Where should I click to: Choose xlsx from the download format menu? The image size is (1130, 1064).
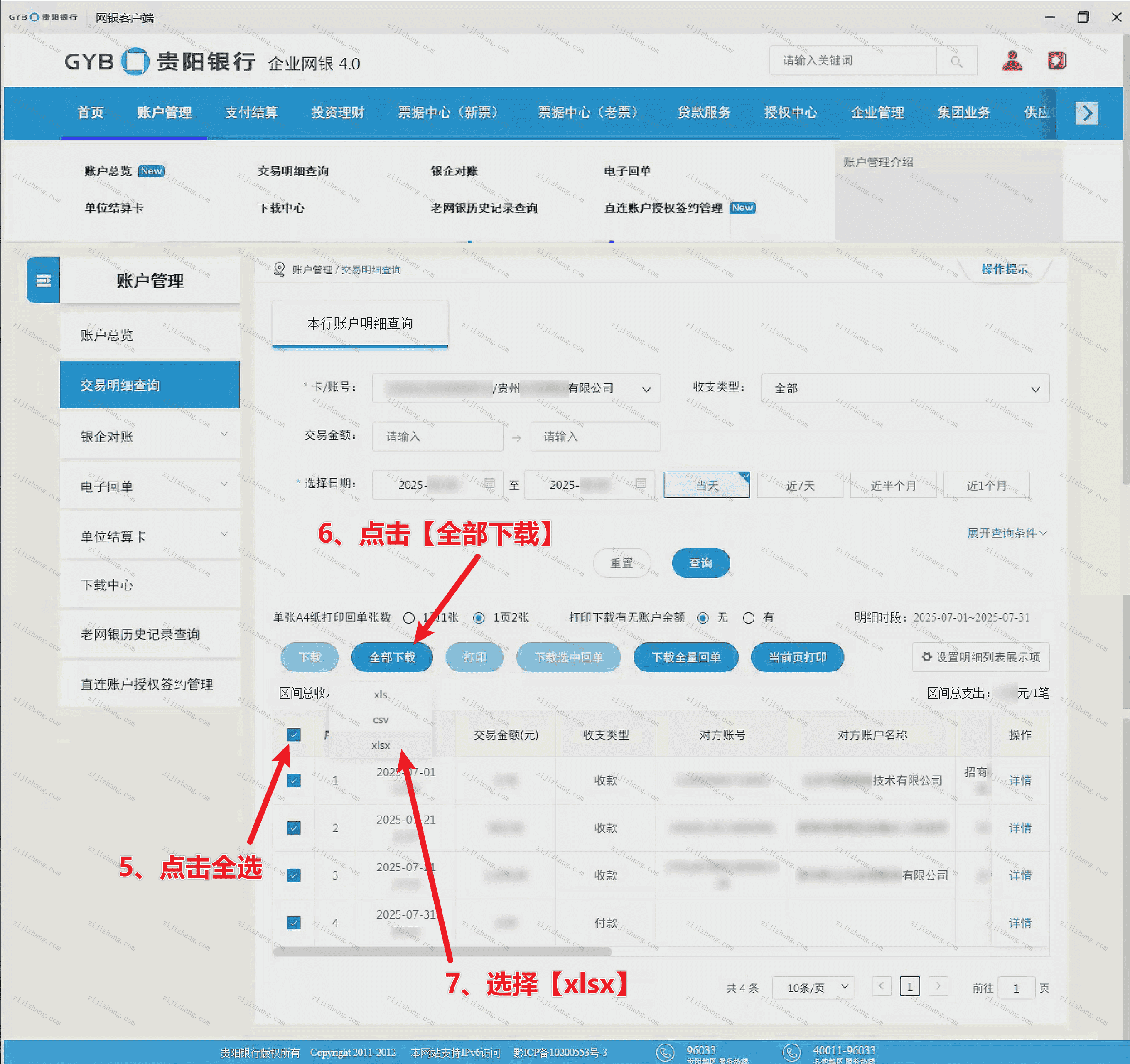pos(380,745)
